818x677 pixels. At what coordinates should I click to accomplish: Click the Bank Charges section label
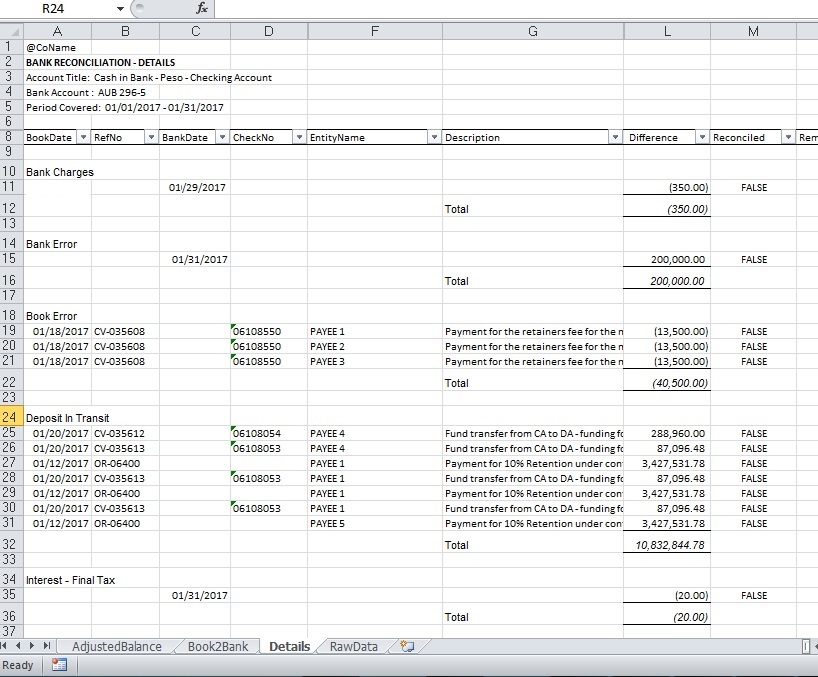(60, 172)
